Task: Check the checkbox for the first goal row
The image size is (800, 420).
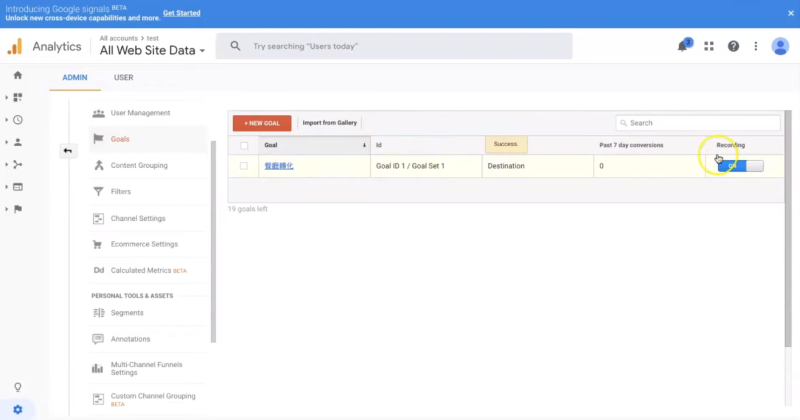Action: pos(244,166)
